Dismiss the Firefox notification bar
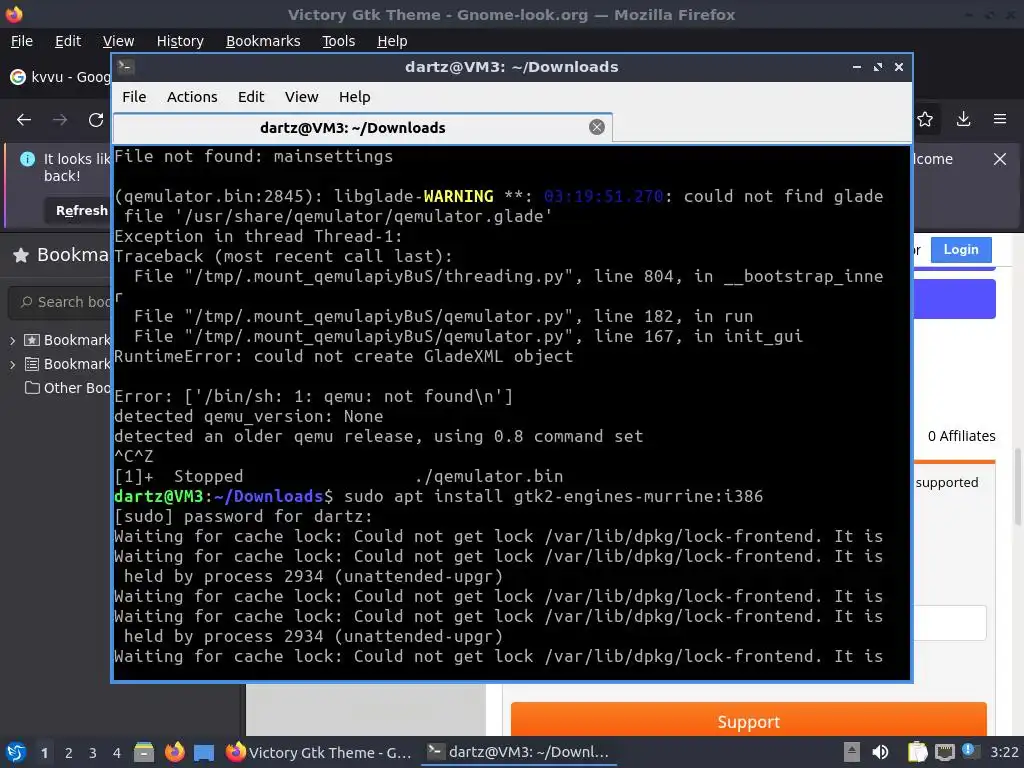Image resolution: width=1024 pixels, height=768 pixels. pos(1000,159)
